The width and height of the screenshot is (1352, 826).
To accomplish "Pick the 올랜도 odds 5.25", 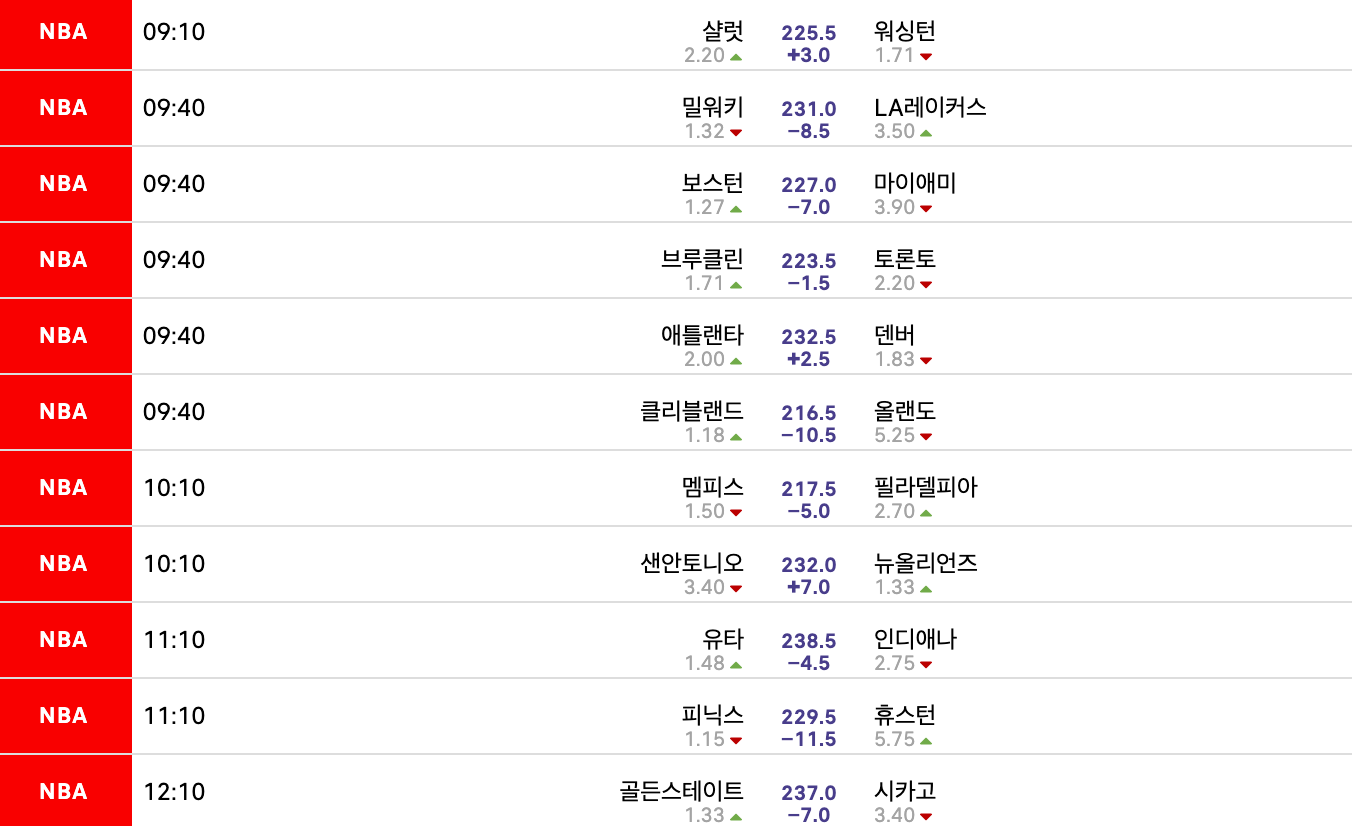I will 895,436.
